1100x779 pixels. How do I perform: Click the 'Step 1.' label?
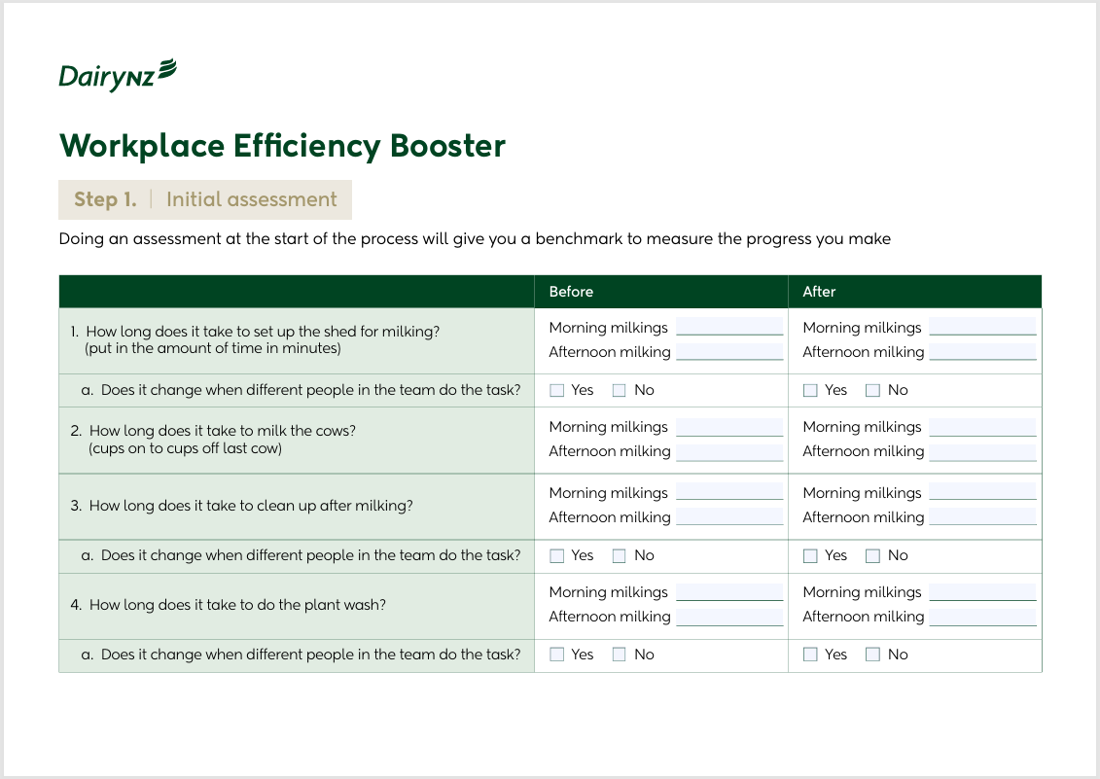click(x=105, y=199)
